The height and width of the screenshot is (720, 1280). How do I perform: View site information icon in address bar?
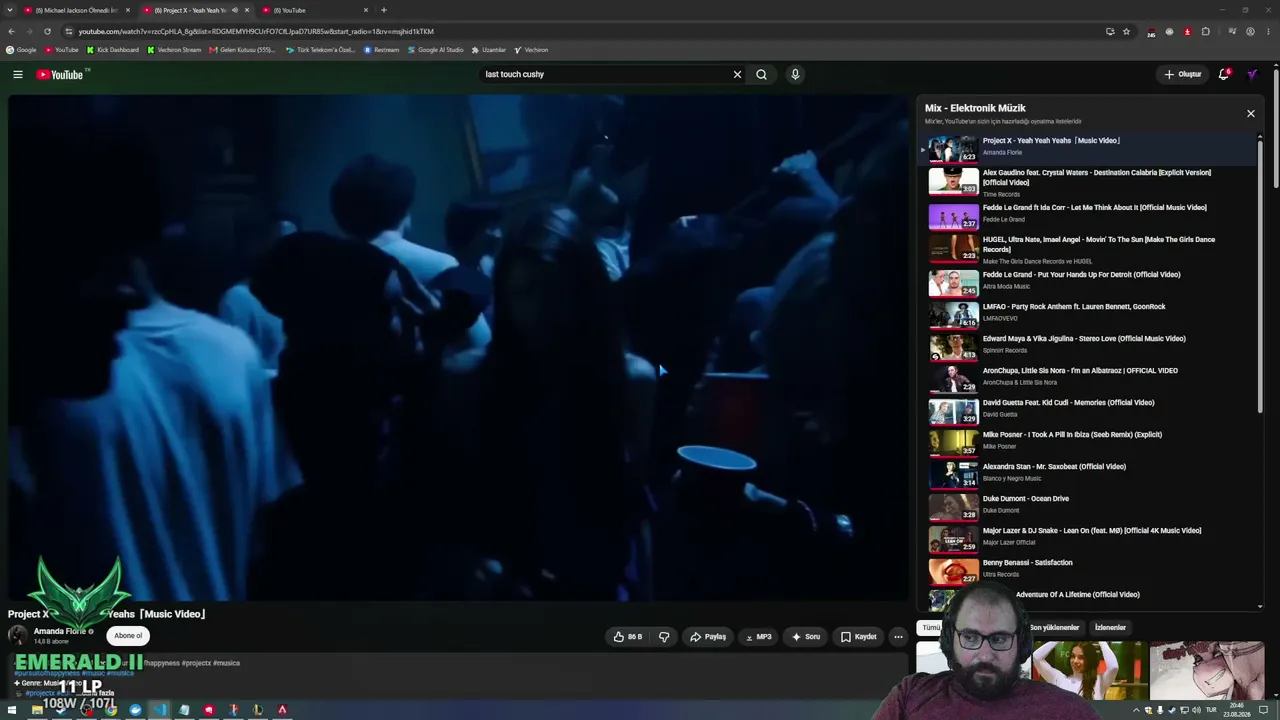[68, 31]
